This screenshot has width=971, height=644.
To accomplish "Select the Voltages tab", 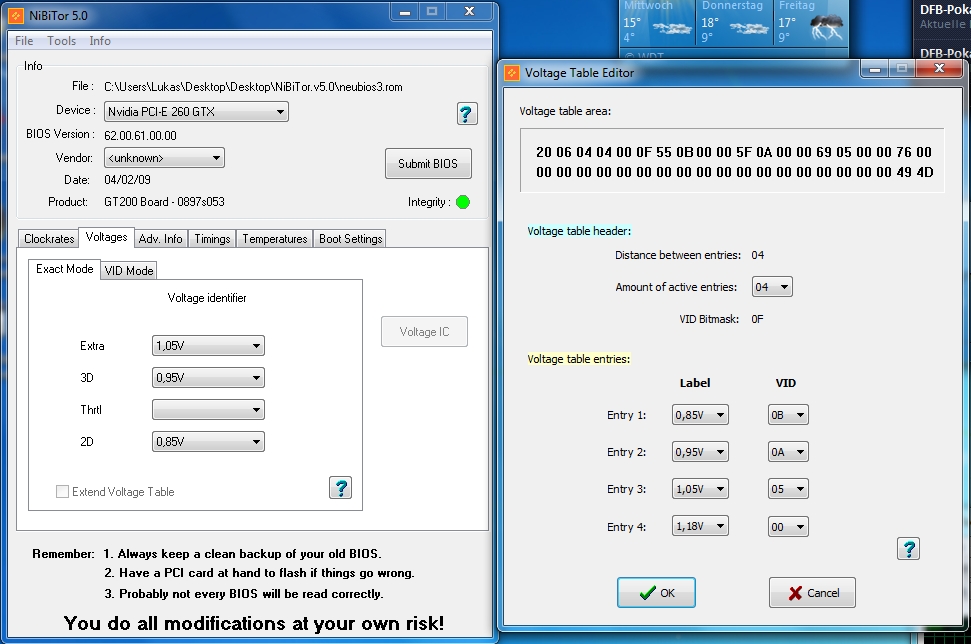I will (107, 237).
